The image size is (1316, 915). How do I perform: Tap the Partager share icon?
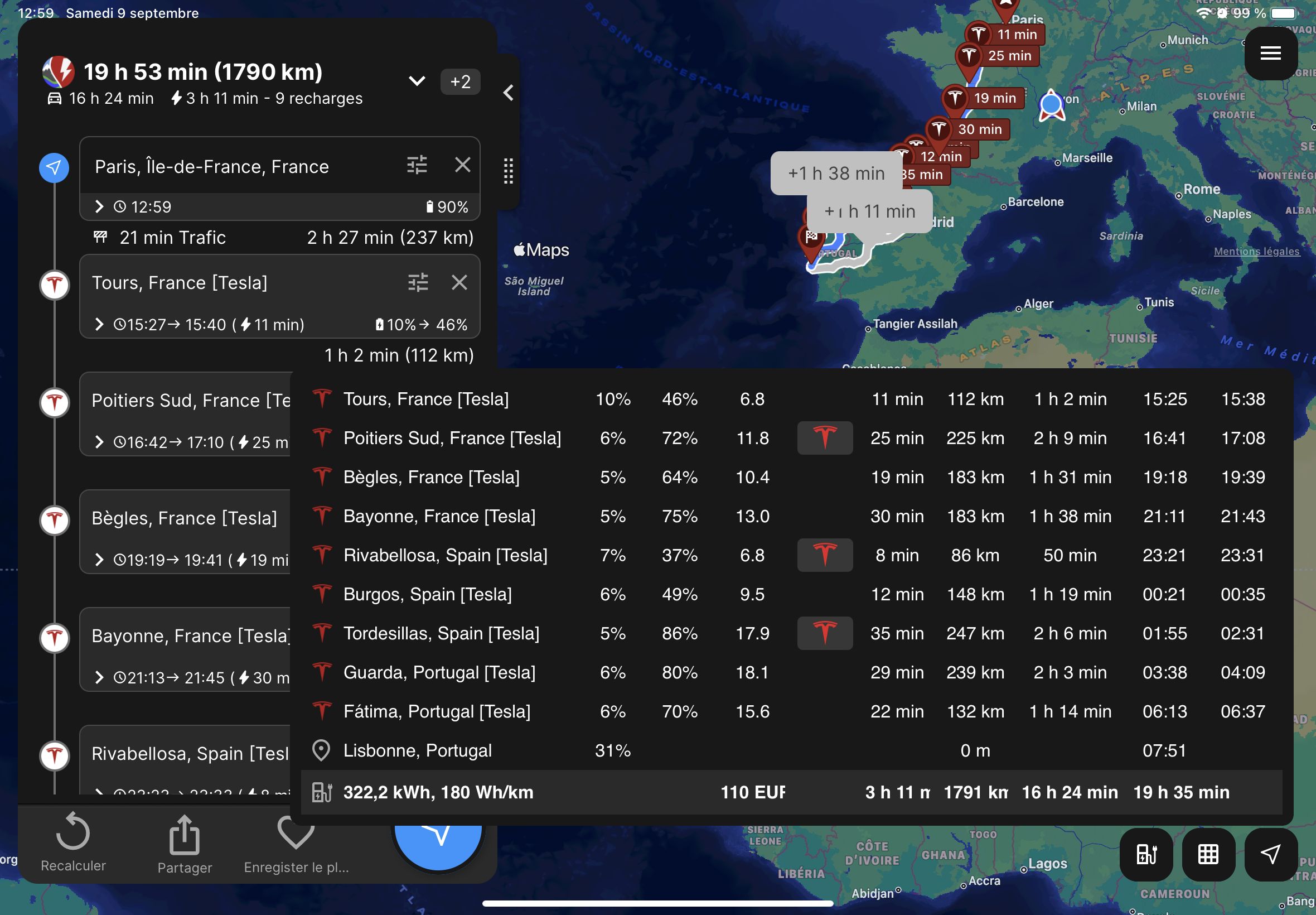185,835
